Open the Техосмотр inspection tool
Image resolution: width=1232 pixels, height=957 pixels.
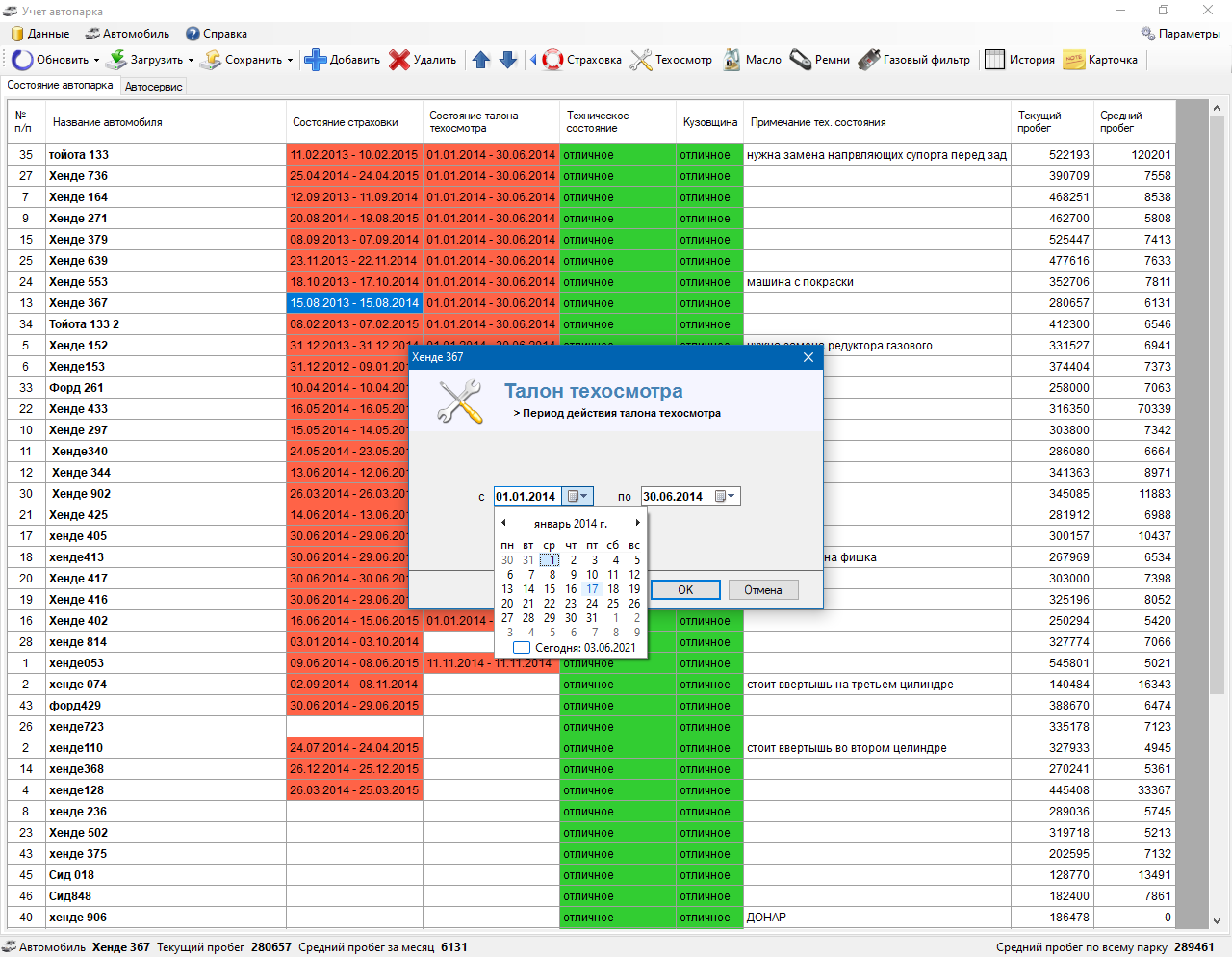tap(671, 60)
